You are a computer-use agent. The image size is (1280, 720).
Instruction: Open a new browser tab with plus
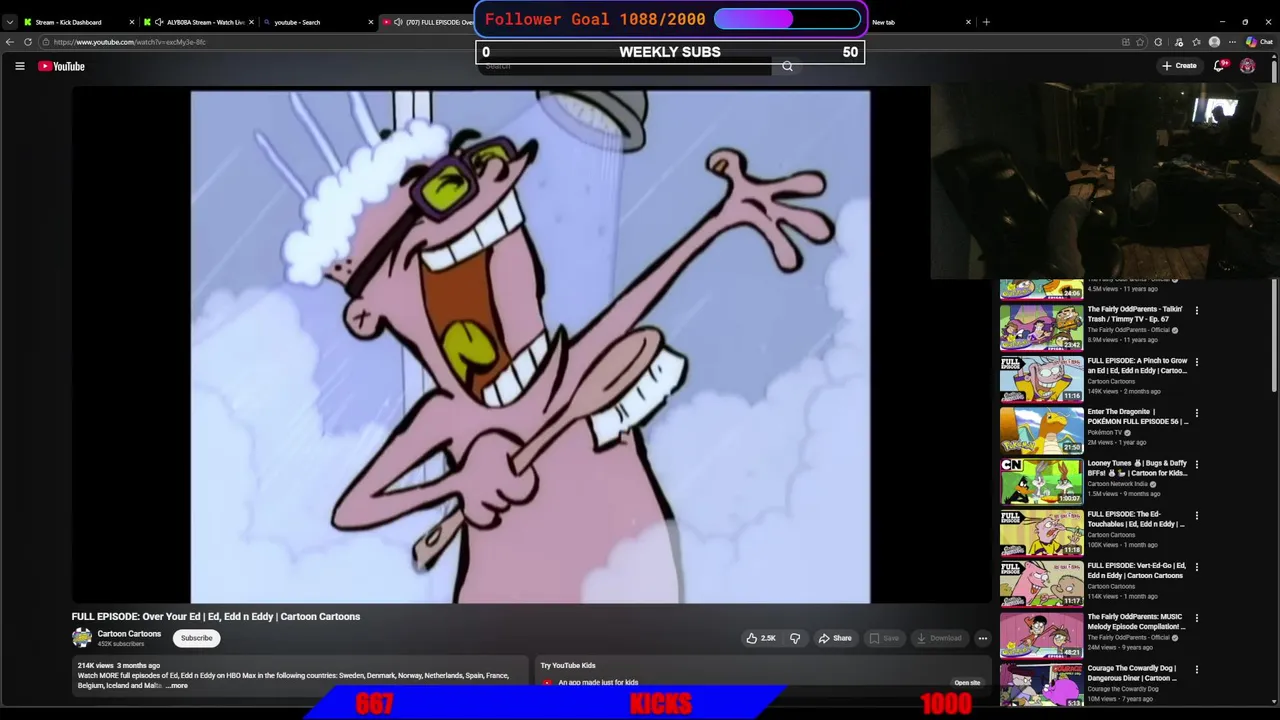(x=986, y=22)
